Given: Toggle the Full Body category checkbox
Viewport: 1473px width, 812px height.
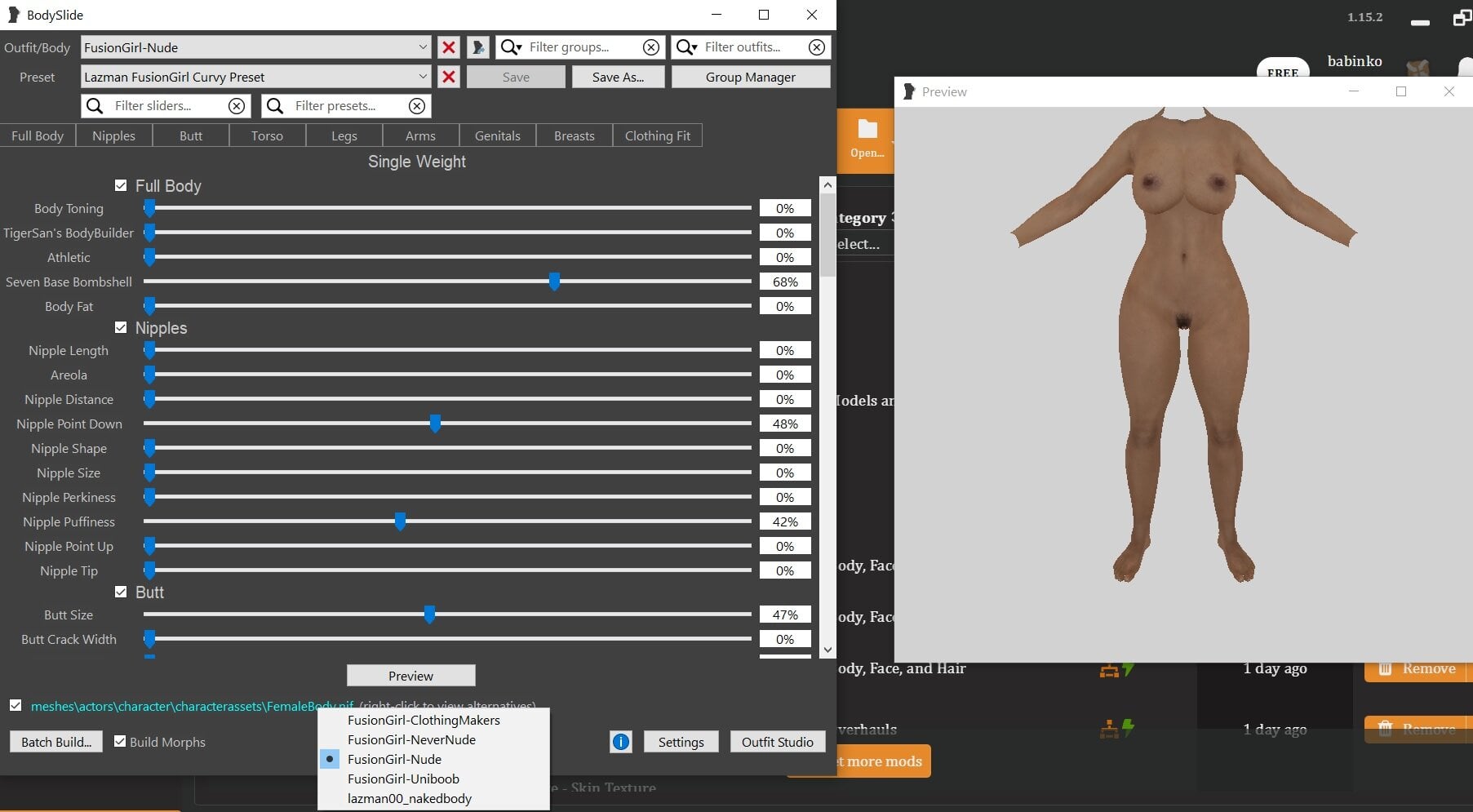Looking at the screenshot, I should [121, 186].
